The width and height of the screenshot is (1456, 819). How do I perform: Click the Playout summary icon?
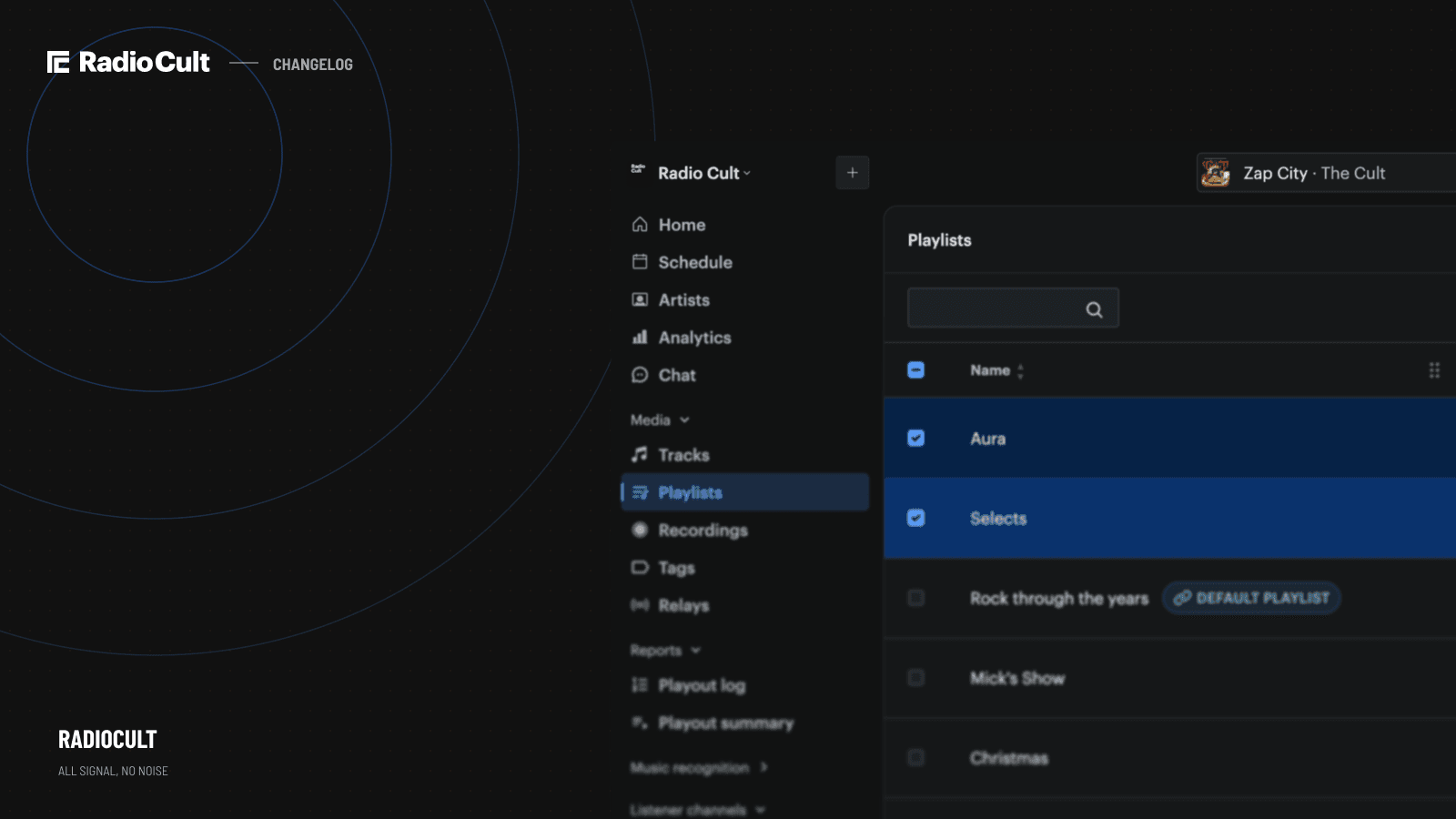[x=640, y=723]
